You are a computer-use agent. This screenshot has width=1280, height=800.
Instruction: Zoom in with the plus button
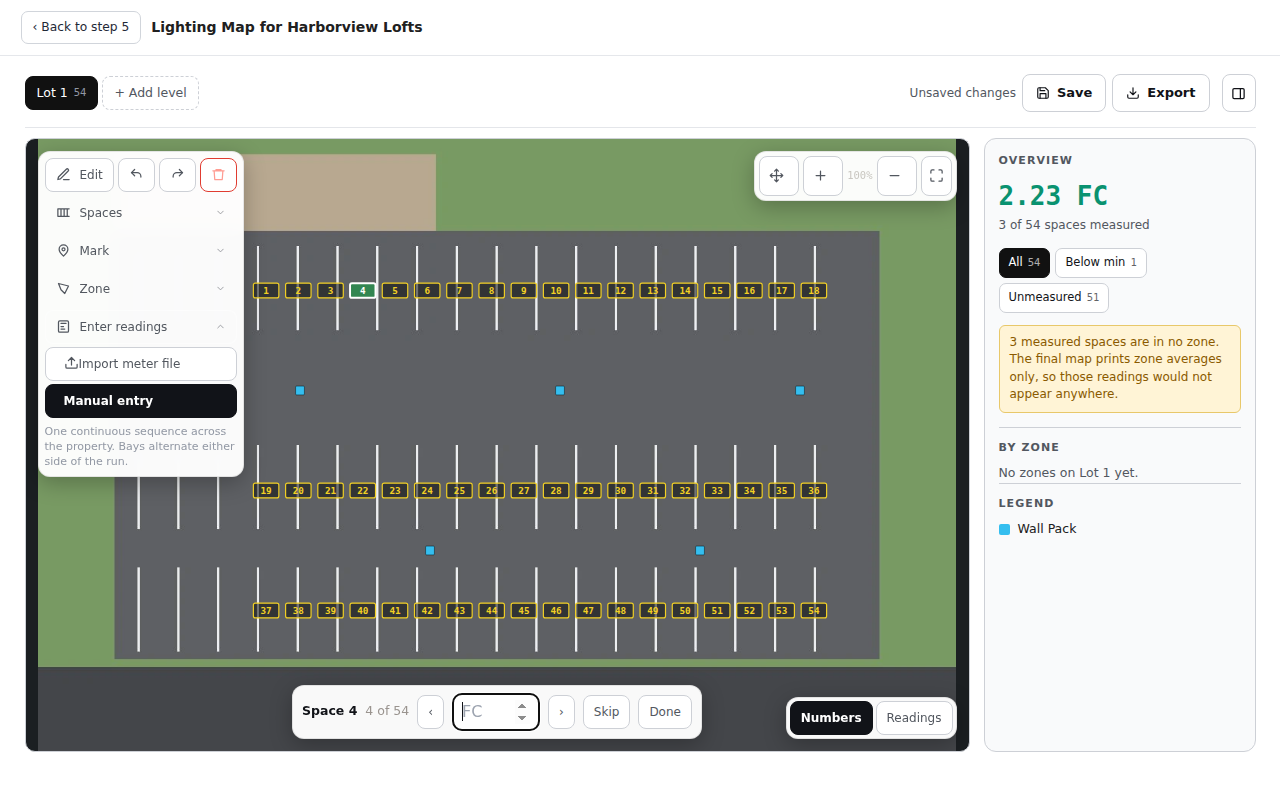821,176
